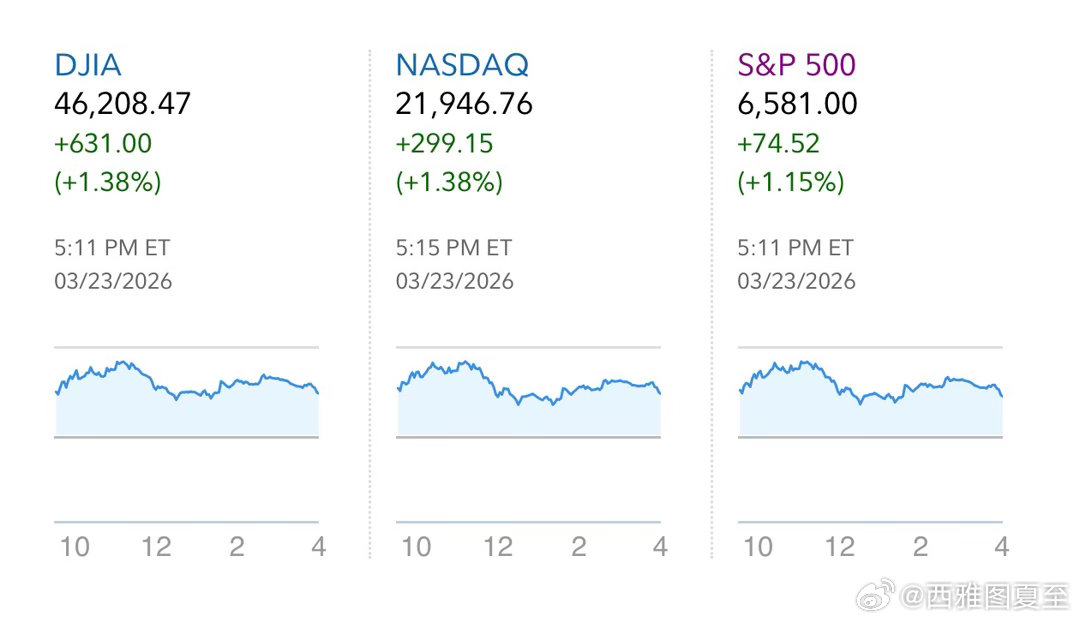Click the S&P 500 +74.52 point change
Viewport: 1080px width, 622px height.
[x=778, y=143]
